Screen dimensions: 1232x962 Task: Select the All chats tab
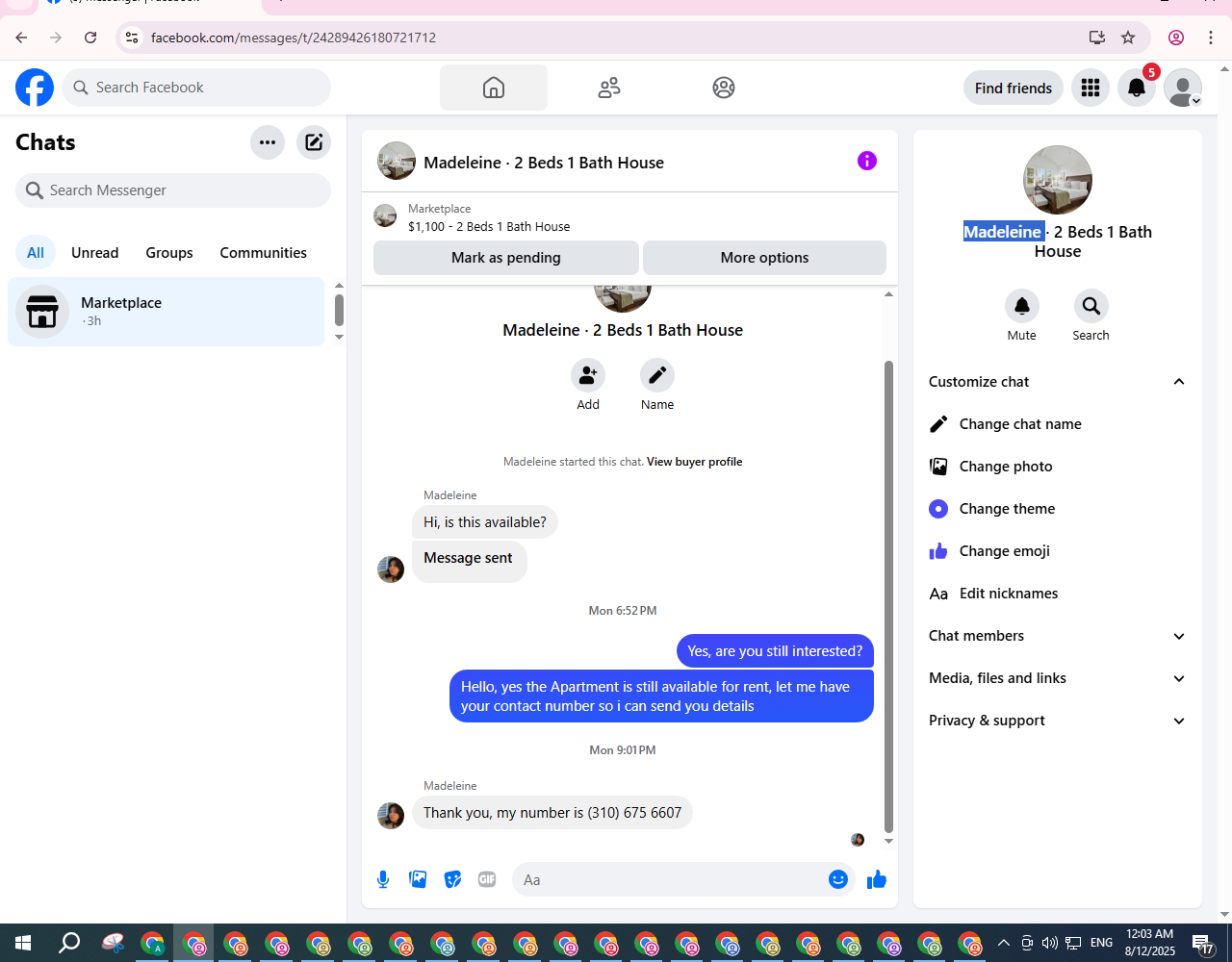click(x=36, y=253)
